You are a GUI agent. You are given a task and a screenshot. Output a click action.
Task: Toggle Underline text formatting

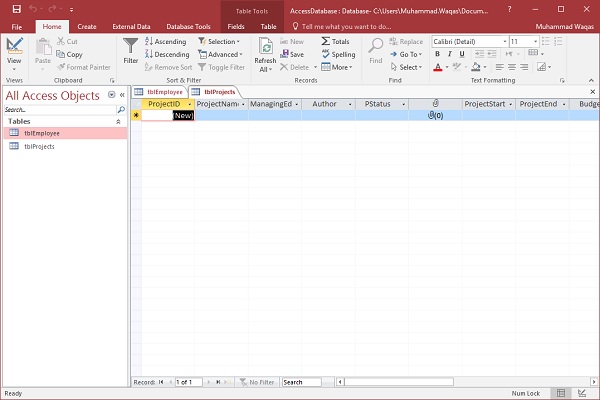point(463,54)
